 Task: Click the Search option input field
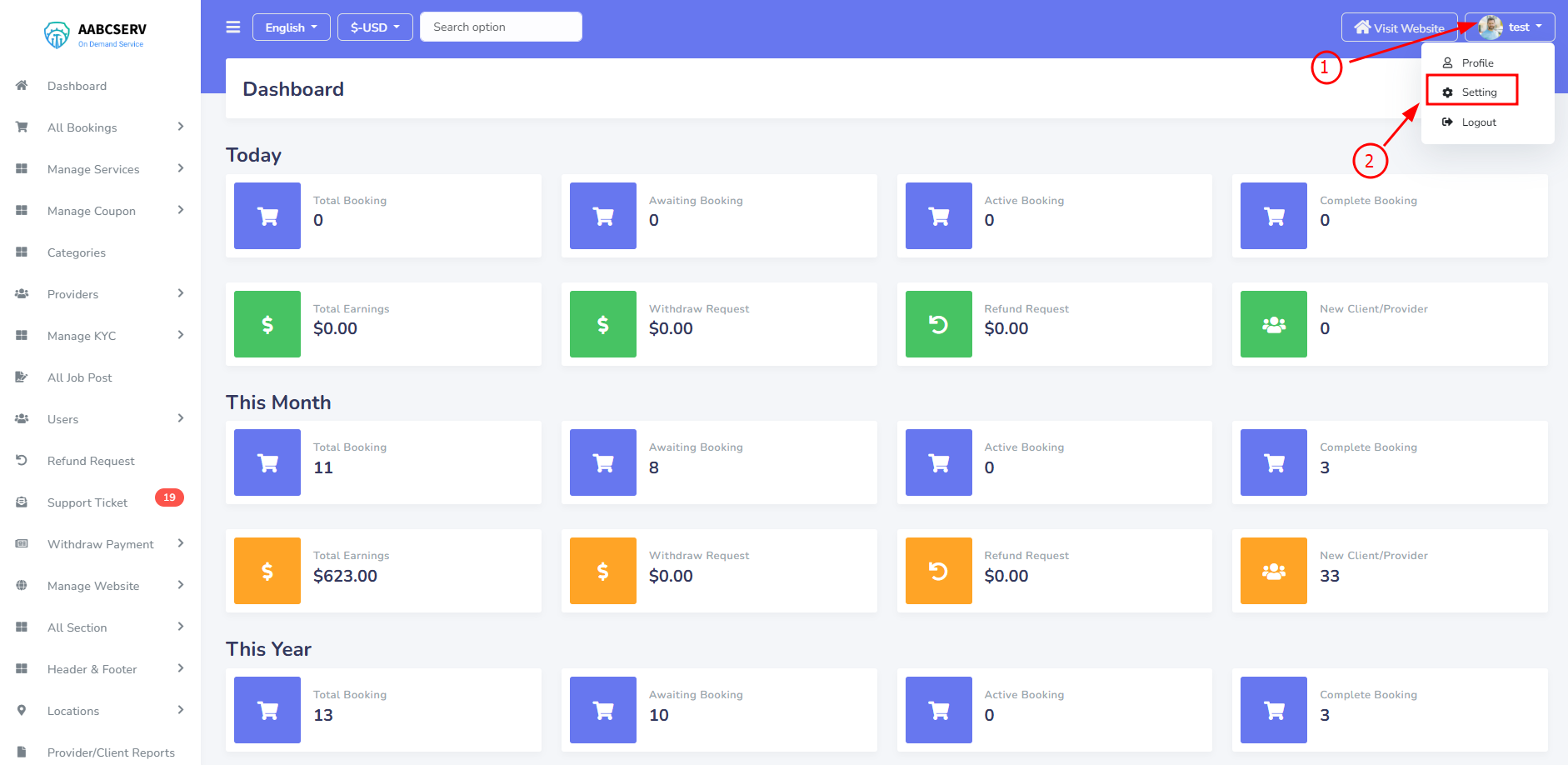[x=501, y=27]
